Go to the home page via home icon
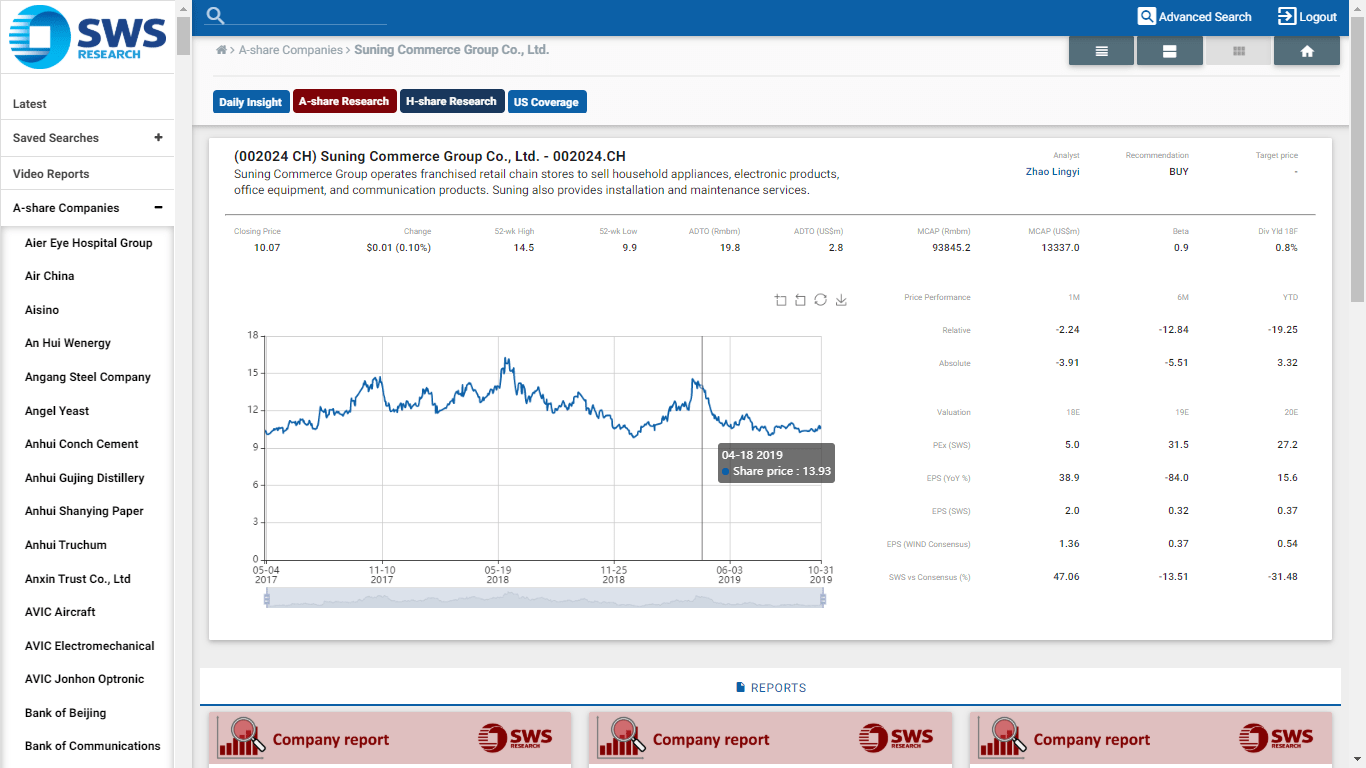Screen dimensions: 1366x768 tap(1306, 48)
